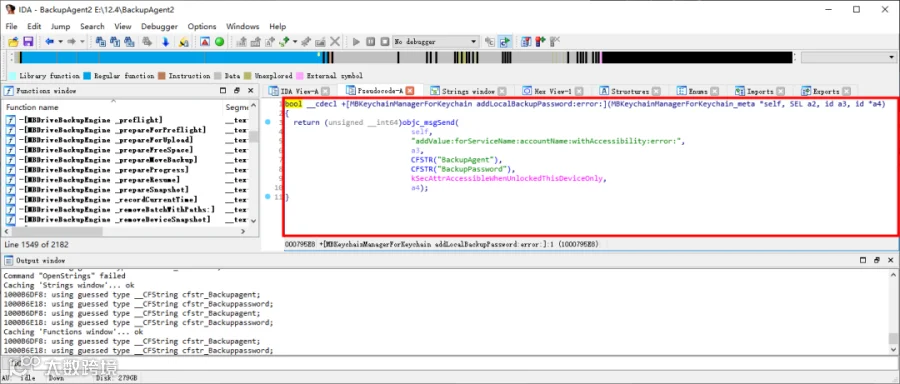This screenshot has width=900, height=384.
Task: Open the Debugger menu
Action: pos(159,26)
